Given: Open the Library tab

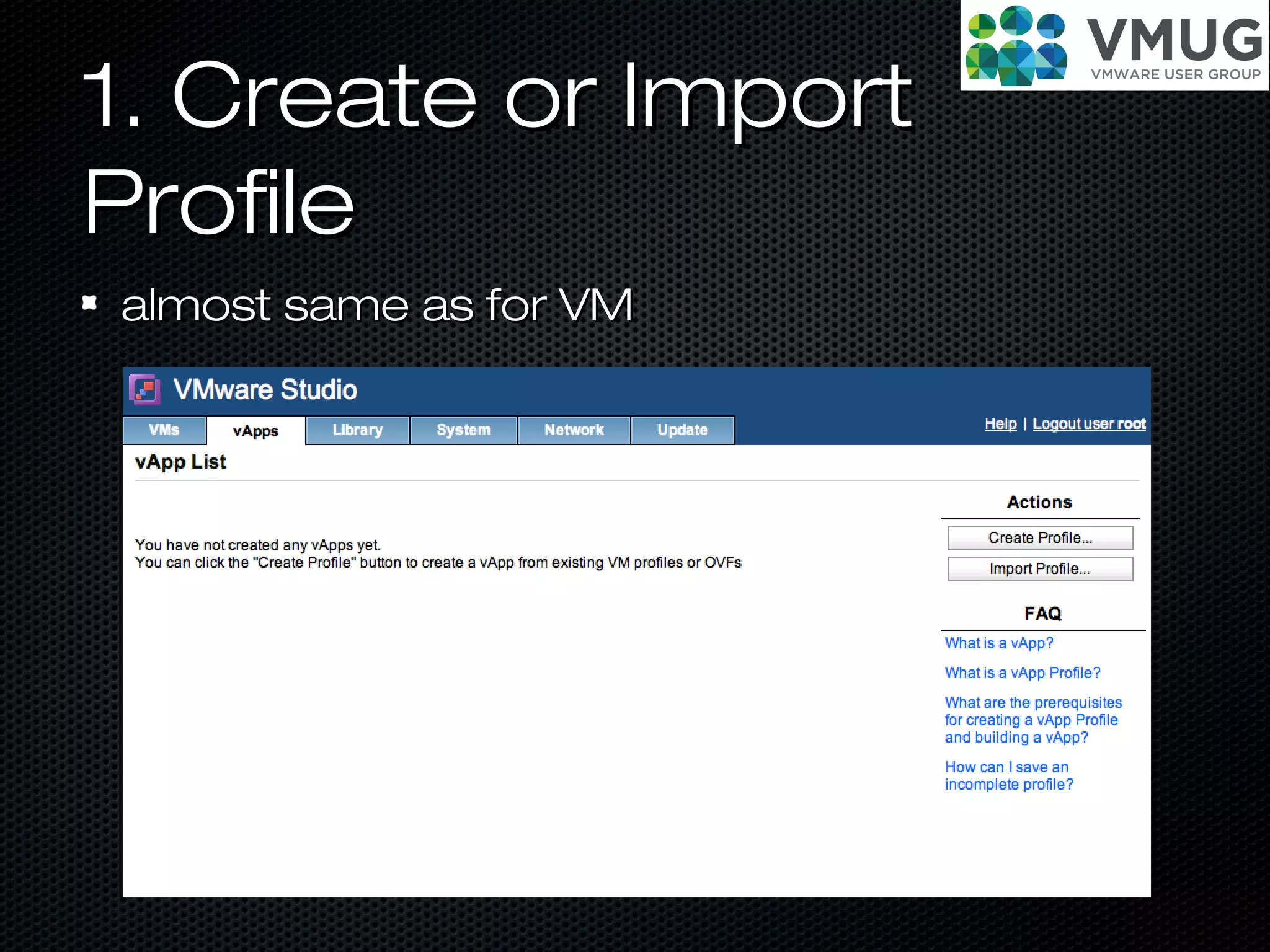Looking at the screenshot, I should [x=358, y=430].
